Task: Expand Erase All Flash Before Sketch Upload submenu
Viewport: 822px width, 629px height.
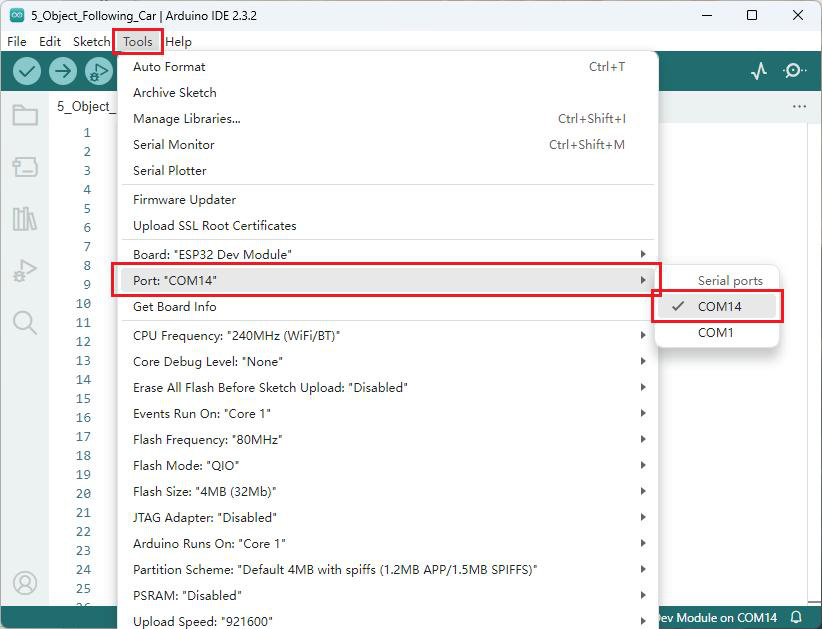Action: tap(387, 387)
